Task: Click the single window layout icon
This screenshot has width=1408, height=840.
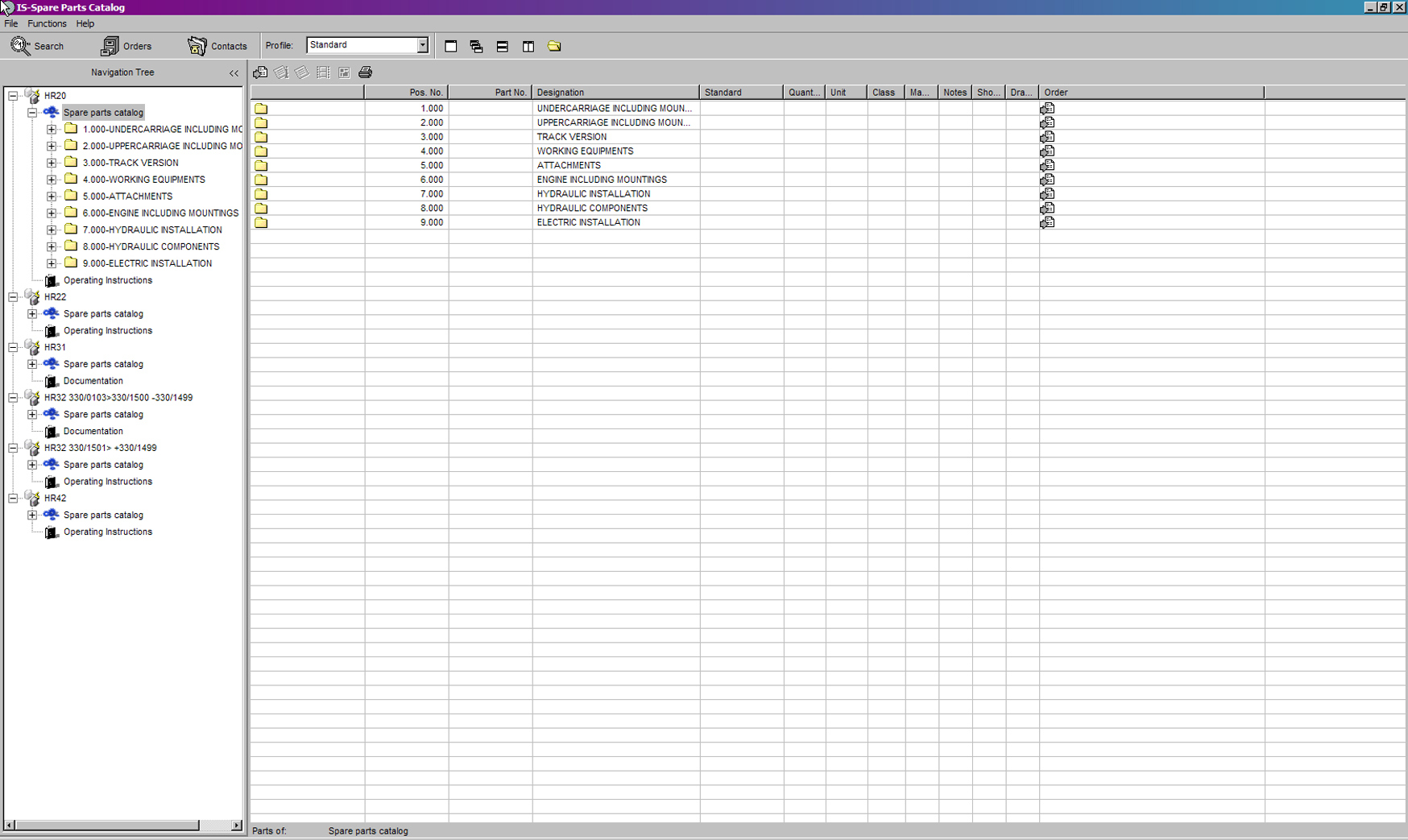Action: coord(451,47)
